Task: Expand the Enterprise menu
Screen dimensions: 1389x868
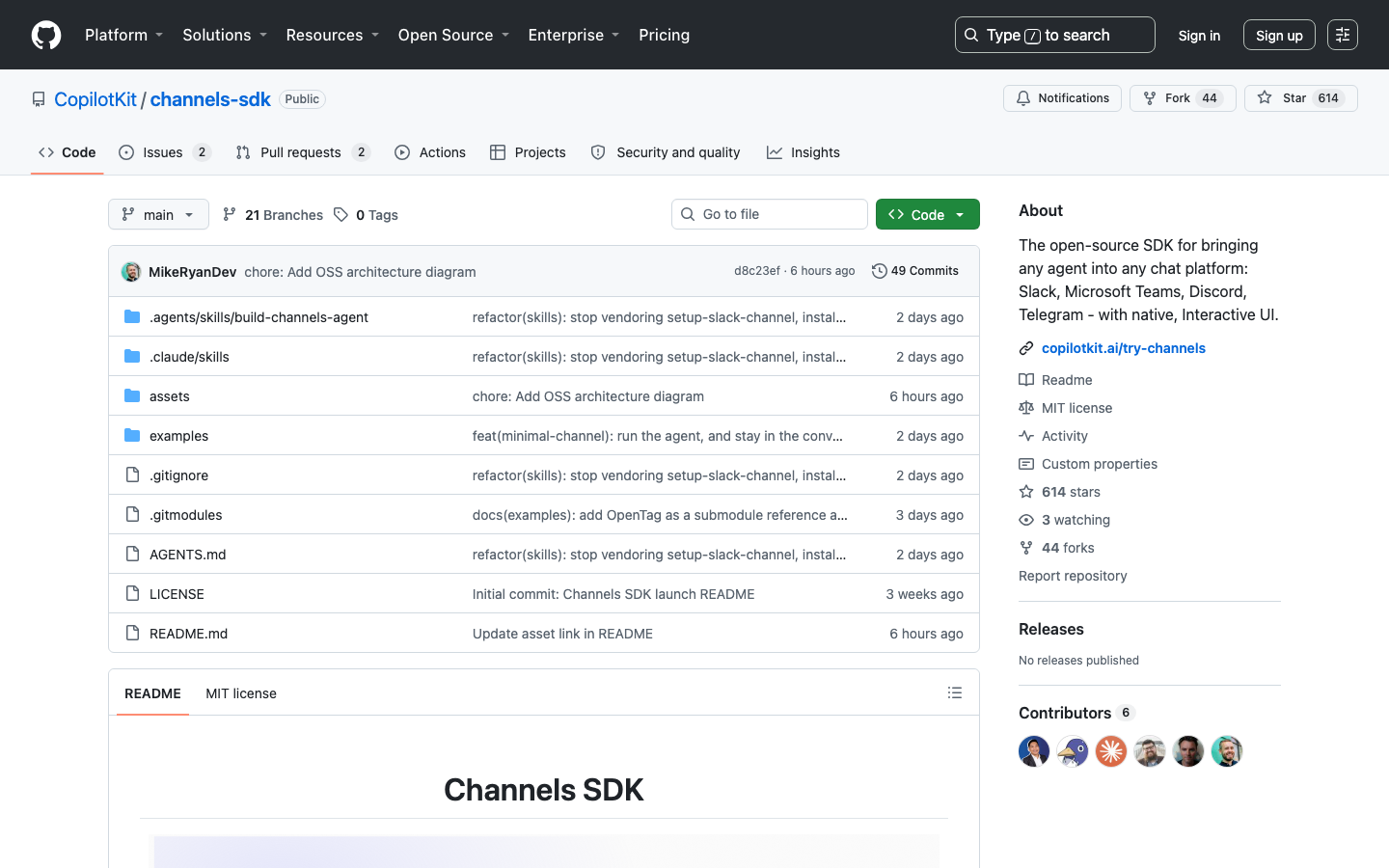Action: point(574,35)
